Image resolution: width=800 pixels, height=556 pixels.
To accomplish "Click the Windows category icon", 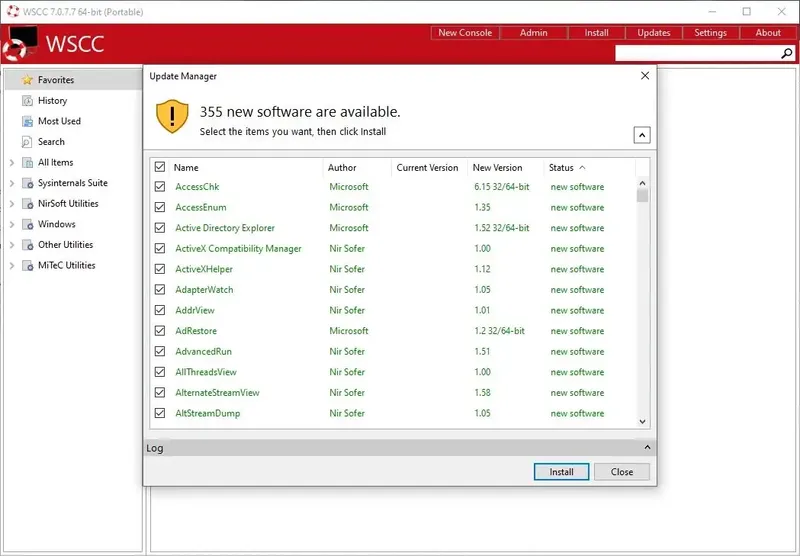I will (28, 224).
